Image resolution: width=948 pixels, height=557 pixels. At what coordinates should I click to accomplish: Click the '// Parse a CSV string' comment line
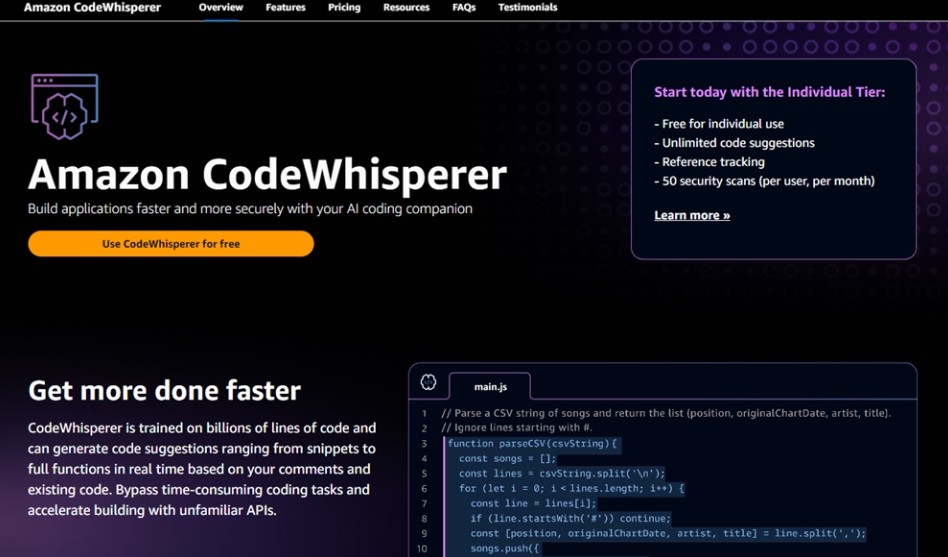click(x=666, y=414)
